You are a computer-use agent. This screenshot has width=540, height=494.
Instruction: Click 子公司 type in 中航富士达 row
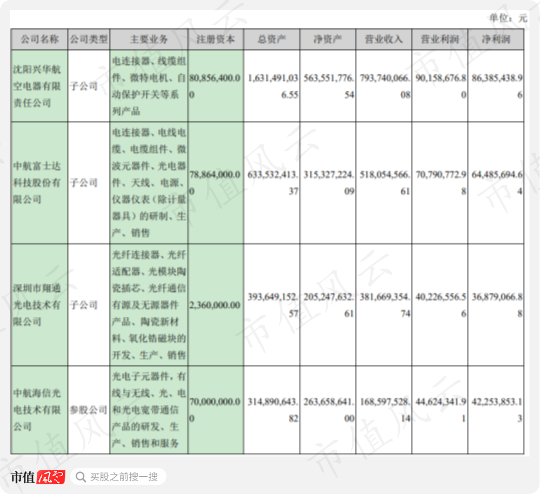84,183
